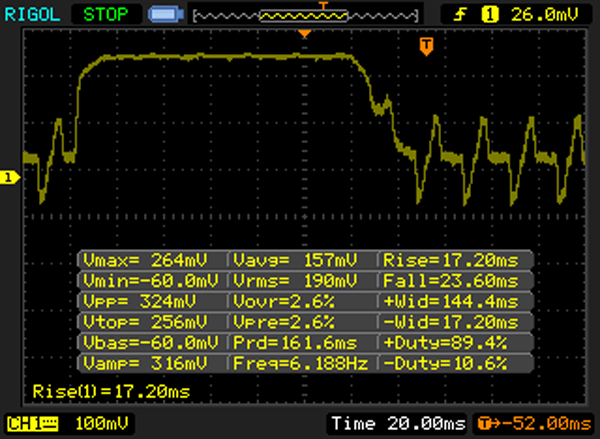Click the Rise=17.20ms table entry
This screenshot has height=439, width=600.
pos(451,260)
